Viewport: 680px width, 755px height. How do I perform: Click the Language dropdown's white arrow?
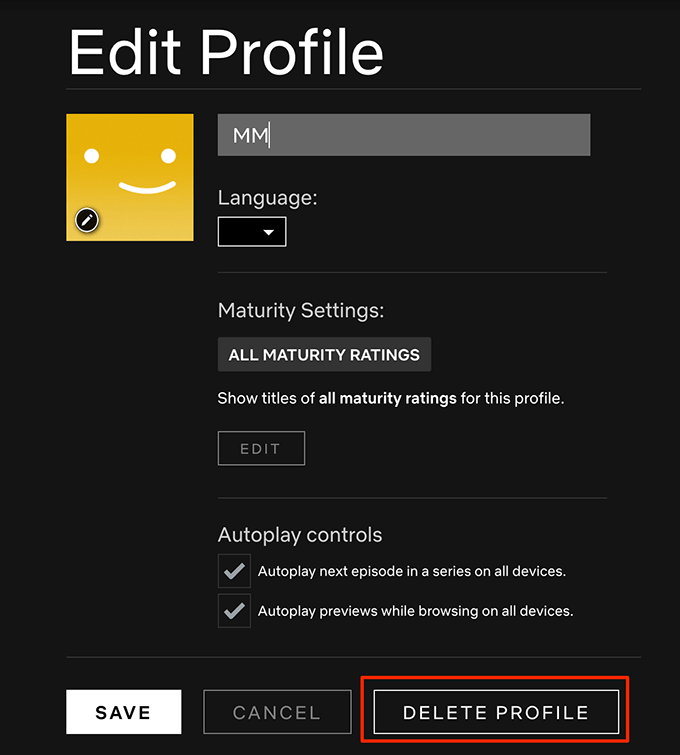coord(268,233)
